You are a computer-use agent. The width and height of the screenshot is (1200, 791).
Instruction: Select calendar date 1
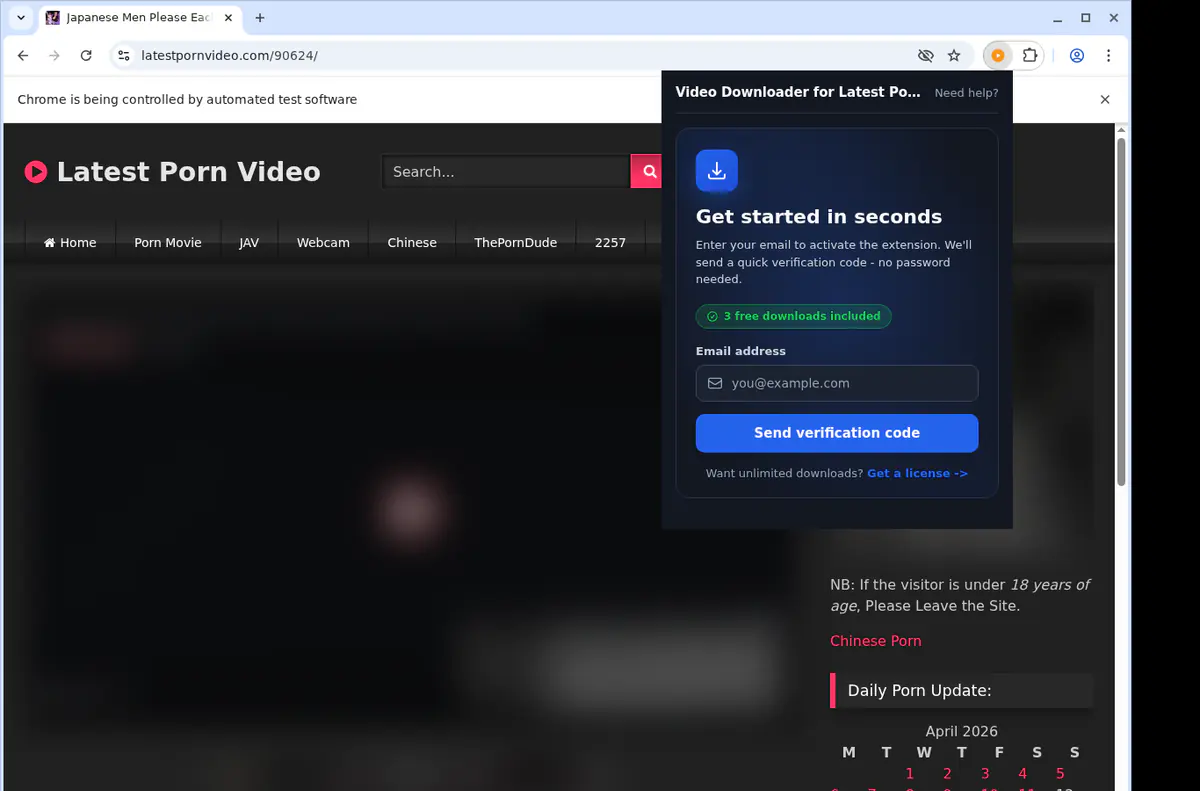click(x=910, y=773)
